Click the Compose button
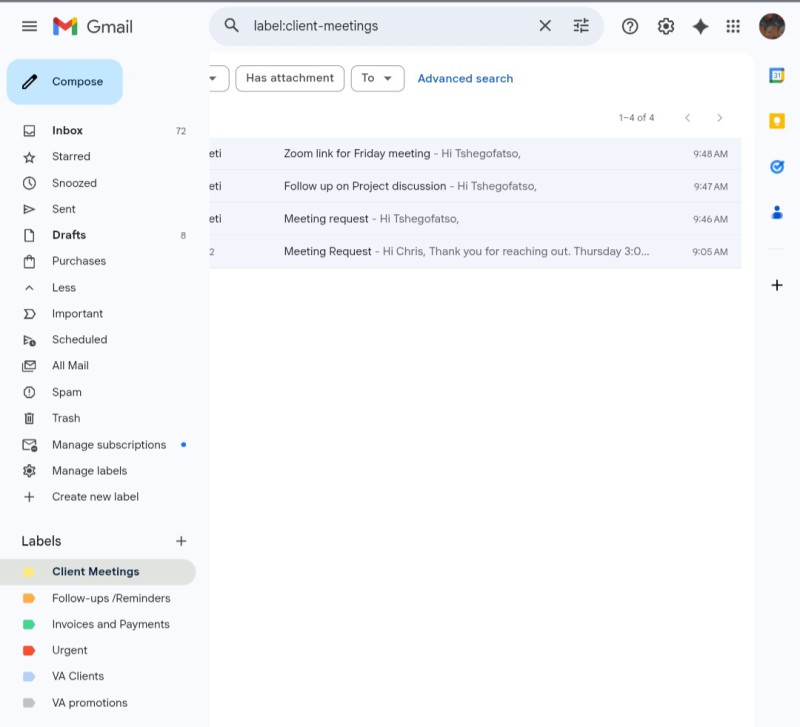 pos(65,82)
